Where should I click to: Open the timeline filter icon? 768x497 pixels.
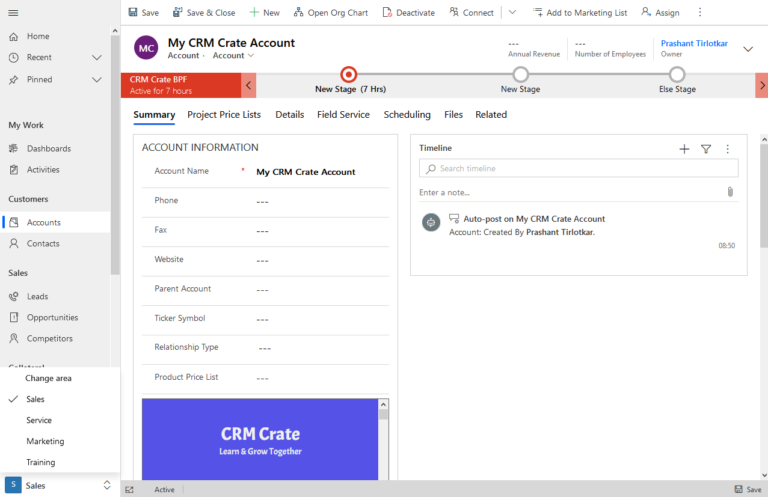tap(706, 149)
